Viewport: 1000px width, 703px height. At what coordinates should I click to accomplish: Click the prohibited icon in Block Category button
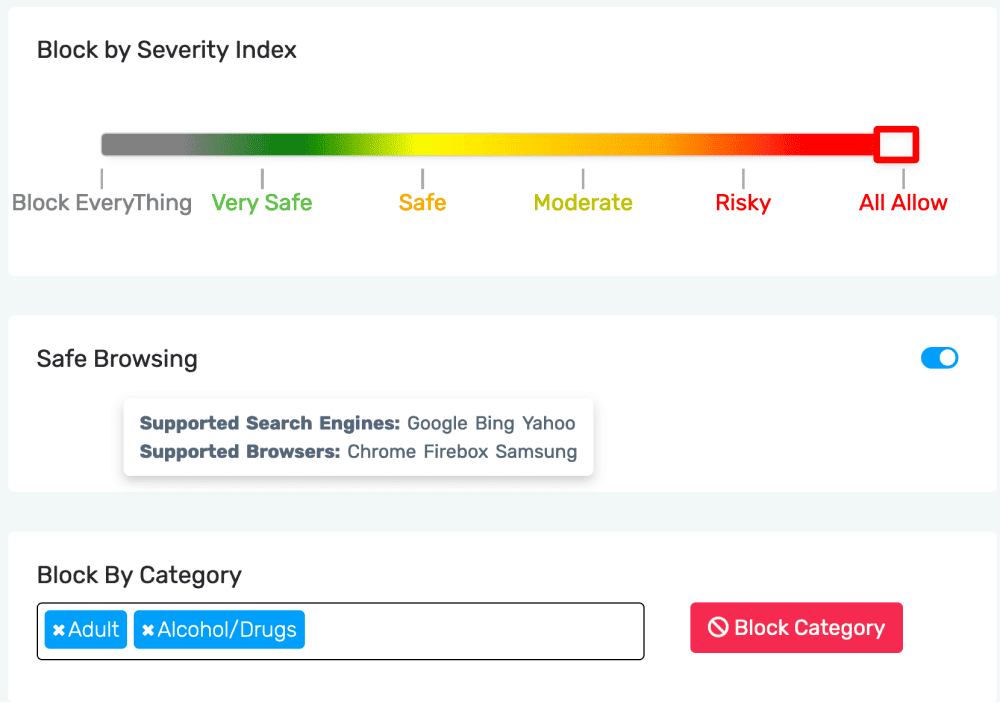718,627
